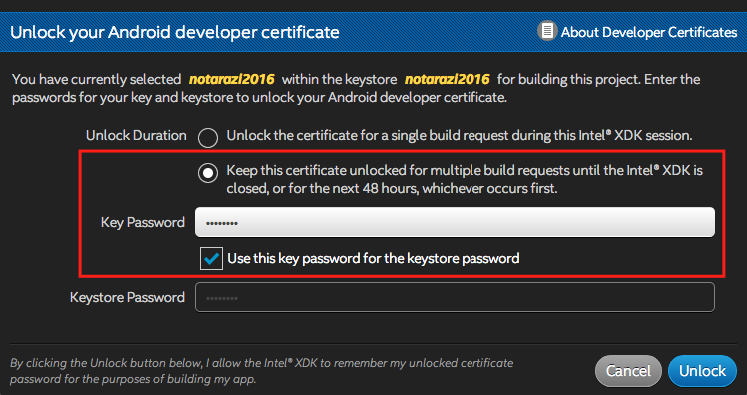Select the single build request radio button
Viewport: 747px width, 395px height.
[x=208, y=138]
